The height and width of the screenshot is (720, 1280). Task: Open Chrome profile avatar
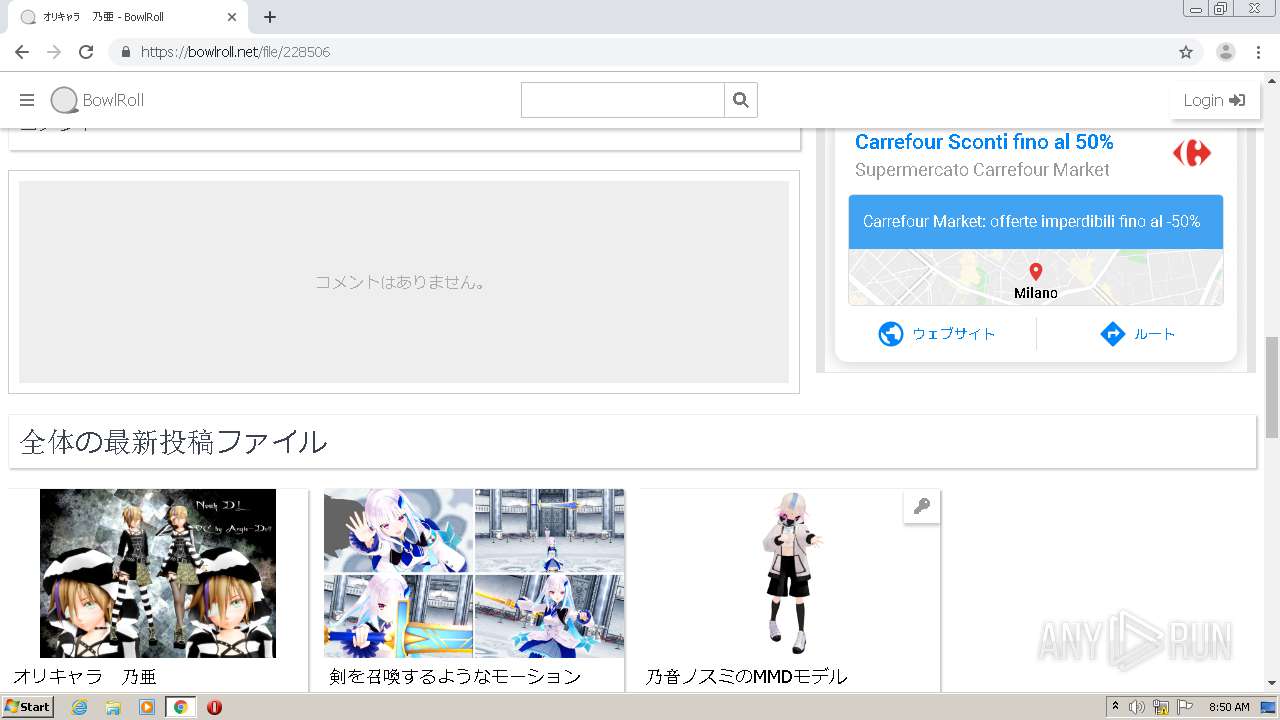click(x=1226, y=52)
